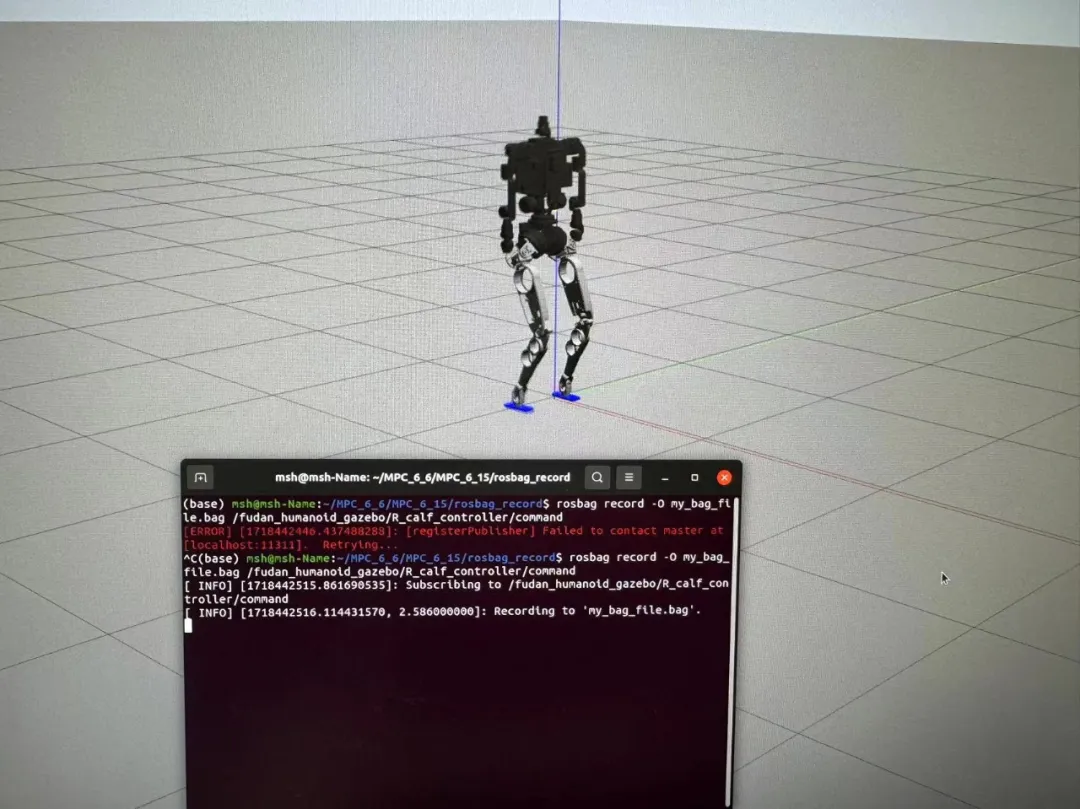1080x809 pixels.
Task: Maximize the terminal window
Action: pos(694,478)
